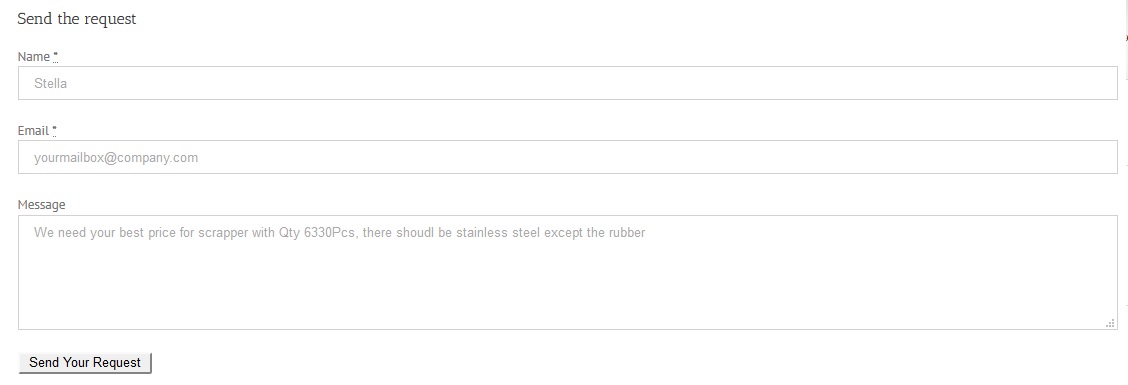This screenshot has width=1128, height=385.
Task: Click the required asterisk beside Name
Action: pos(55,55)
